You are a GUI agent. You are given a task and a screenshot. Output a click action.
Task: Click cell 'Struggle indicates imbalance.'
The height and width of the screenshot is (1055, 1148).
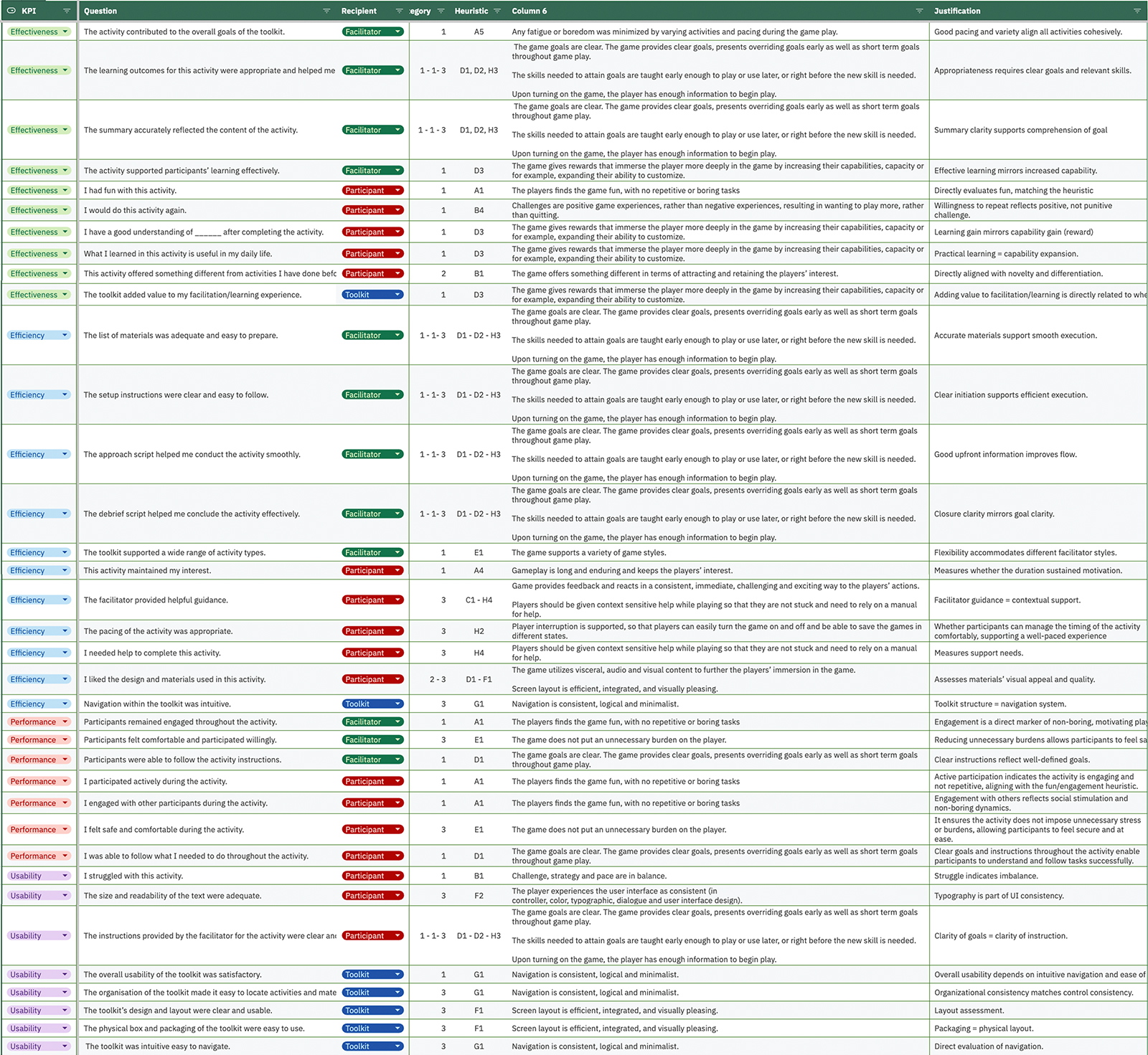986,876
